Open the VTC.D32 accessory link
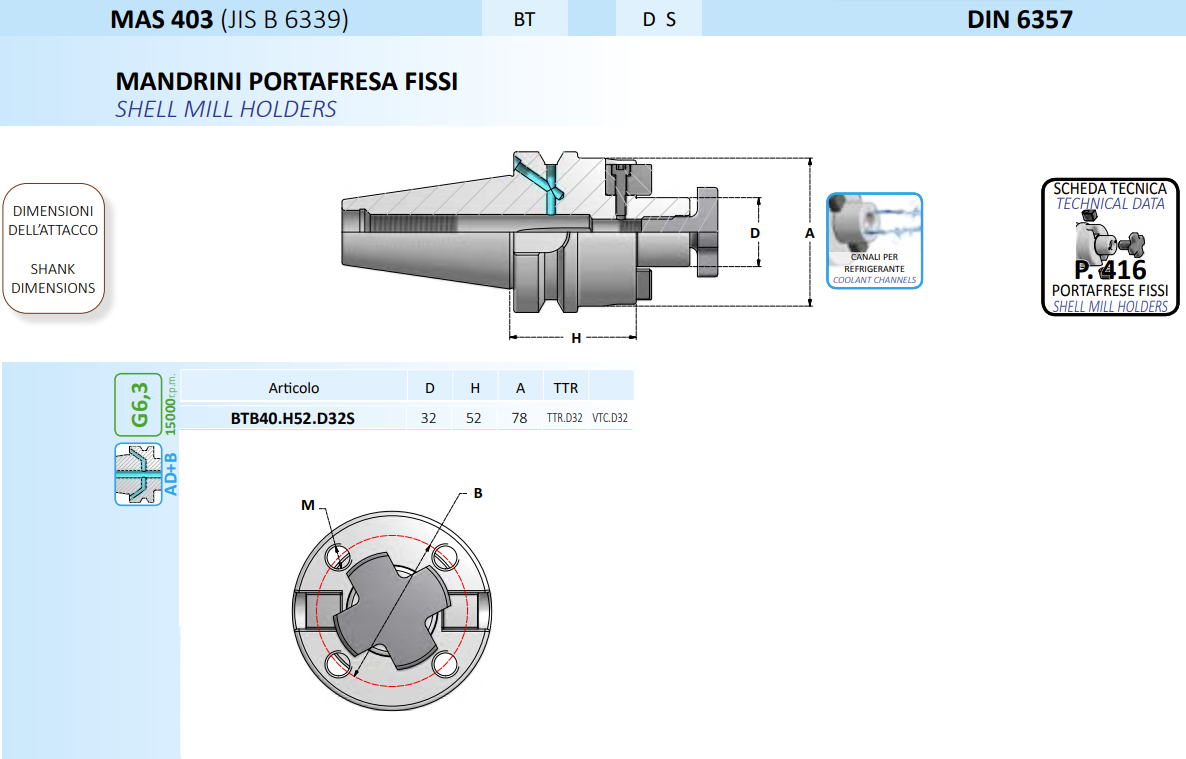Viewport: 1186px width, 759px height. pos(610,418)
